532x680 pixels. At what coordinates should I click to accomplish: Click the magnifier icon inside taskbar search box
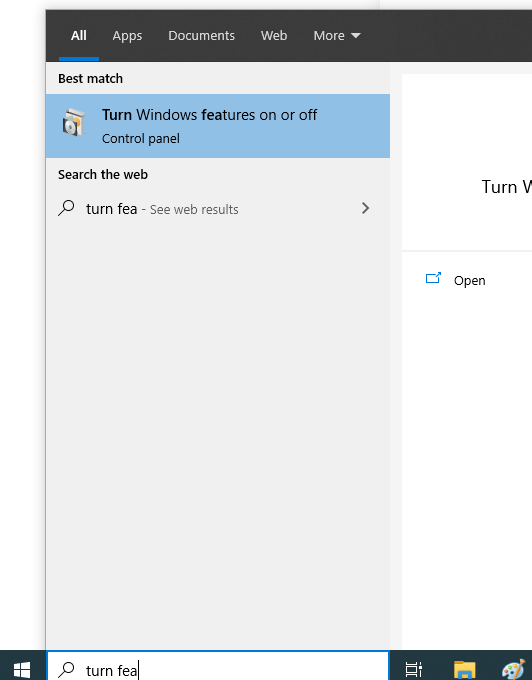tap(66, 670)
